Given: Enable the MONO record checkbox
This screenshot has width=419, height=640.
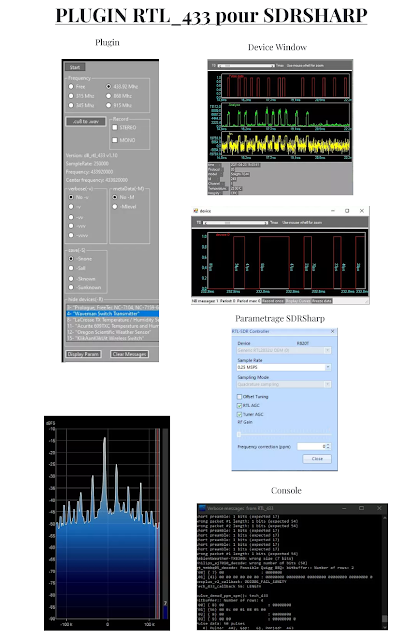Looking at the screenshot, I should [x=115, y=140].
